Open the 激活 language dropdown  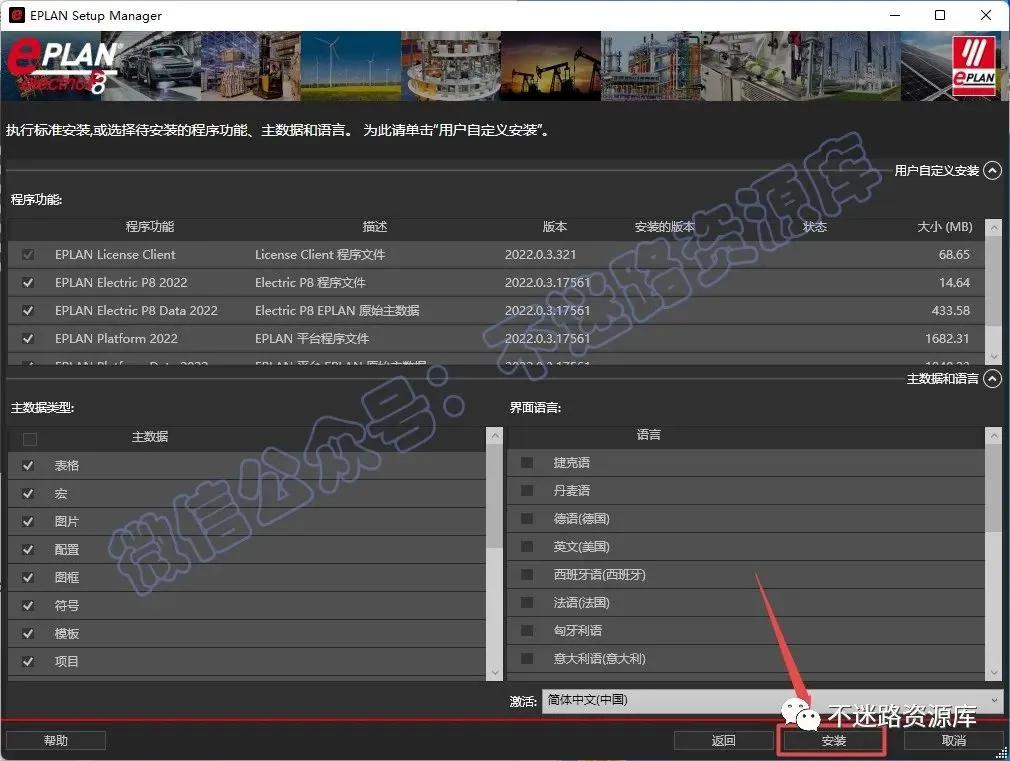click(772, 700)
